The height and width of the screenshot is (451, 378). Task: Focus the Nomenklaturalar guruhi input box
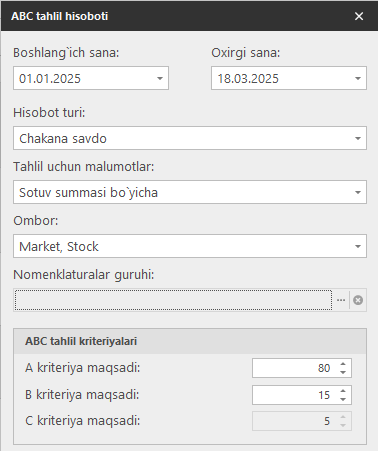pyautogui.click(x=173, y=300)
